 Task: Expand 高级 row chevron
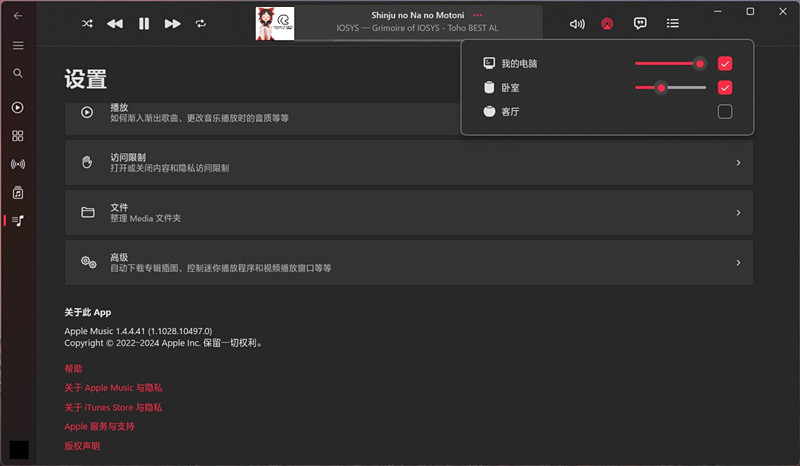pyautogui.click(x=738, y=263)
